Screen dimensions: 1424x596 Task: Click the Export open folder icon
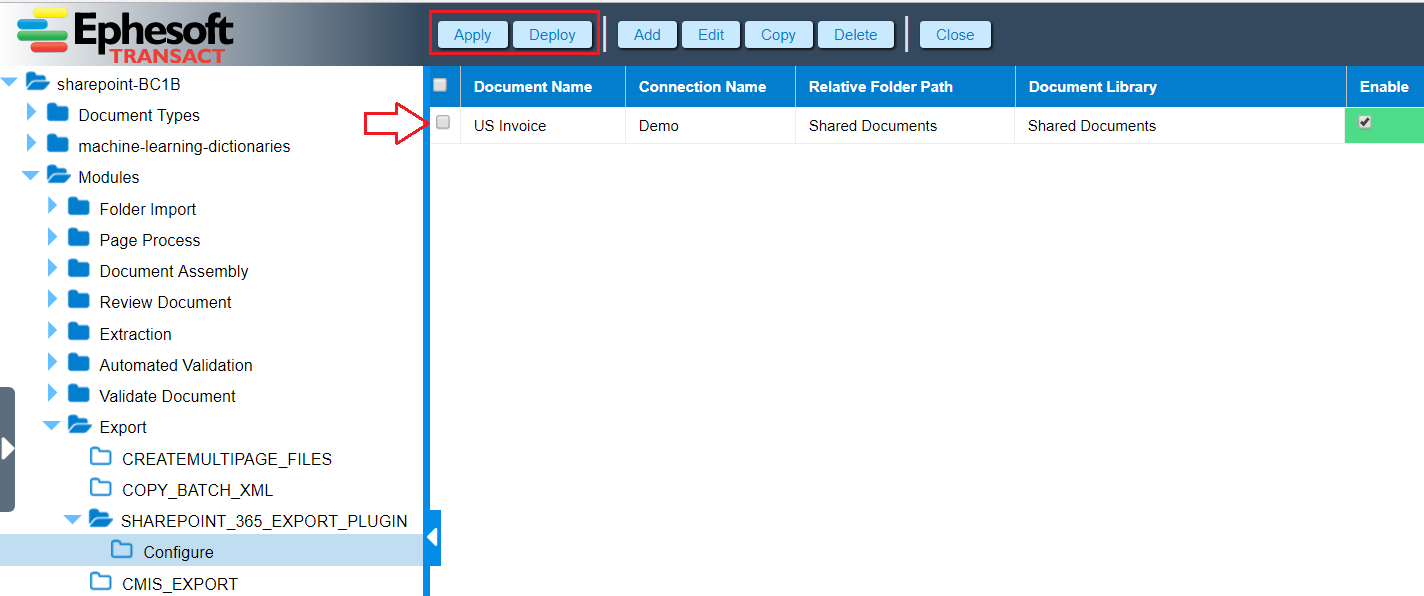point(79,426)
